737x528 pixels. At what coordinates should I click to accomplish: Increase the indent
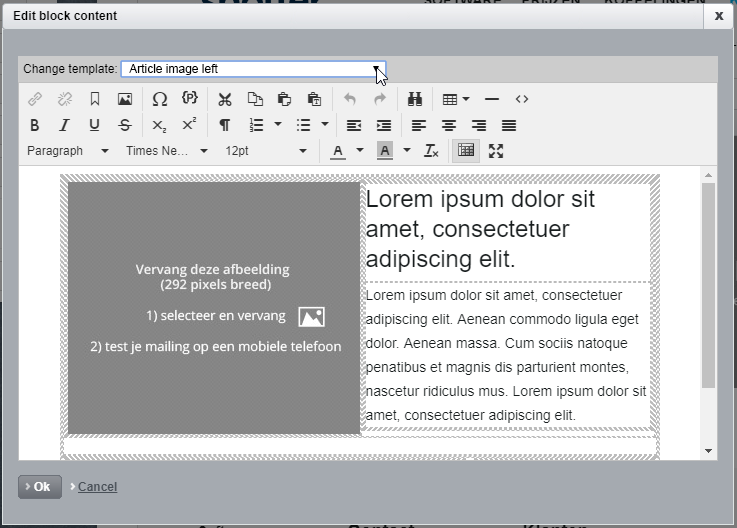pyautogui.click(x=384, y=125)
